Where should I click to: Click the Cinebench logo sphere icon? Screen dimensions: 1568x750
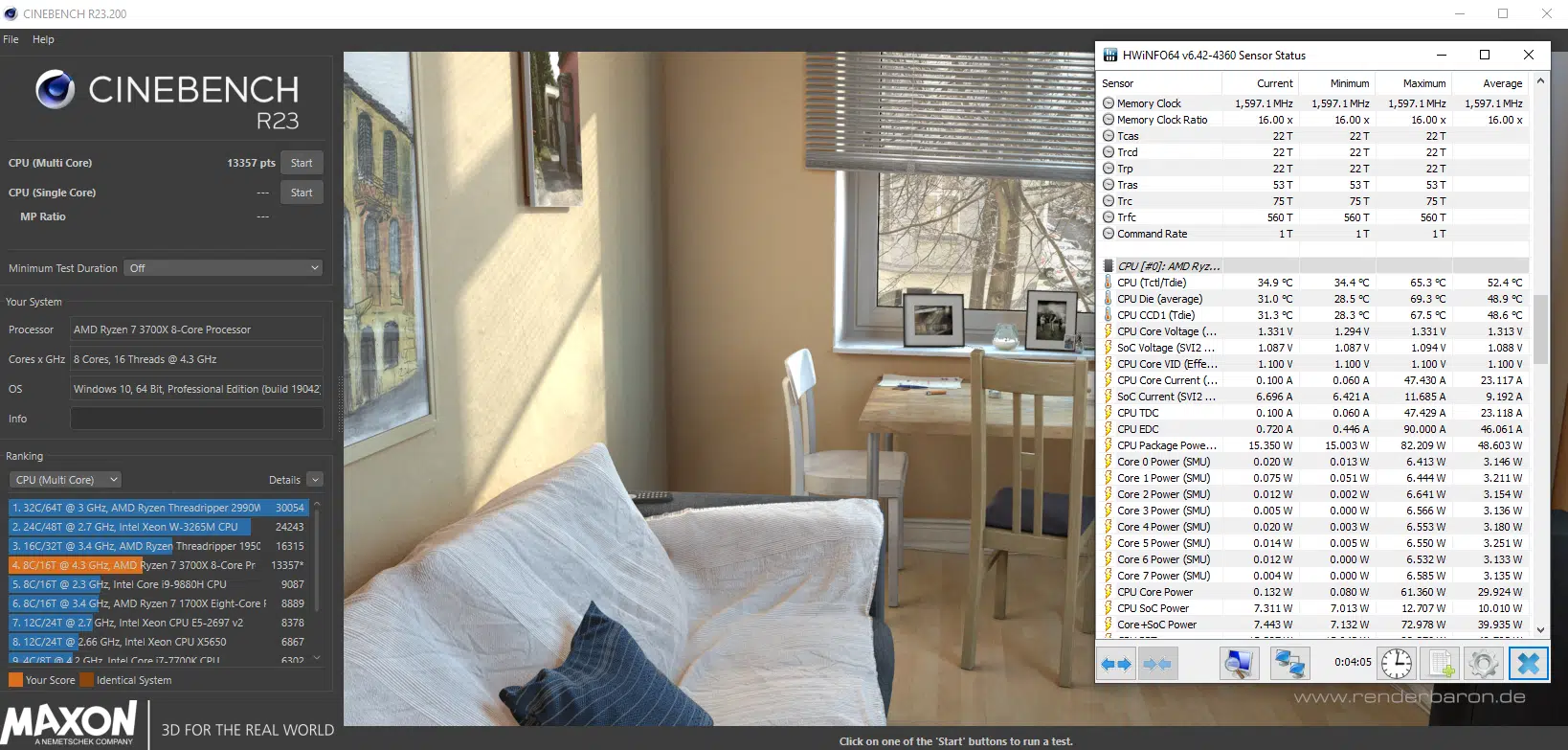[56, 89]
